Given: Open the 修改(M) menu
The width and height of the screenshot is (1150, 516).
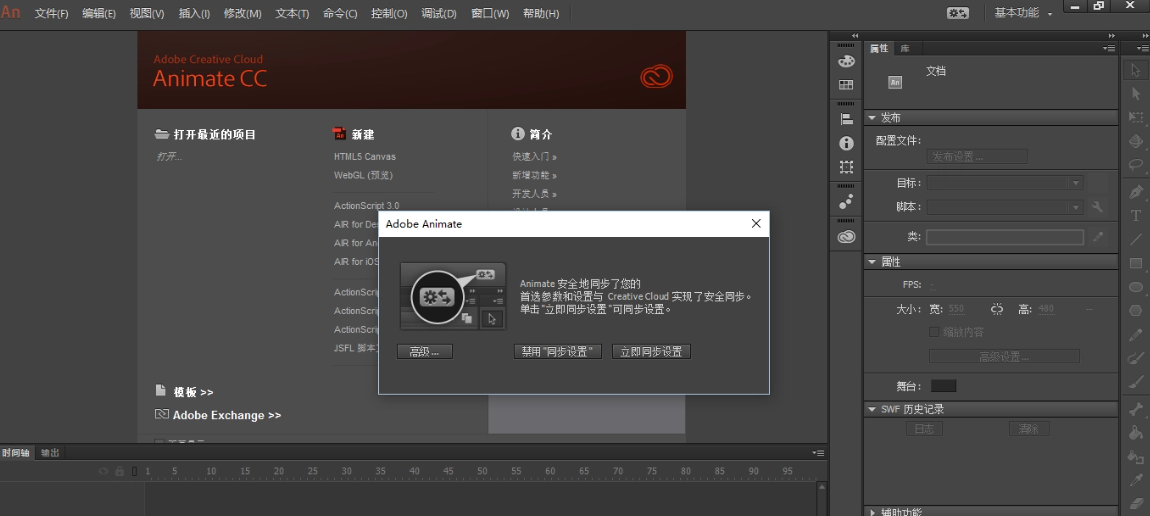Looking at the screenshot, I should (242, 13).
